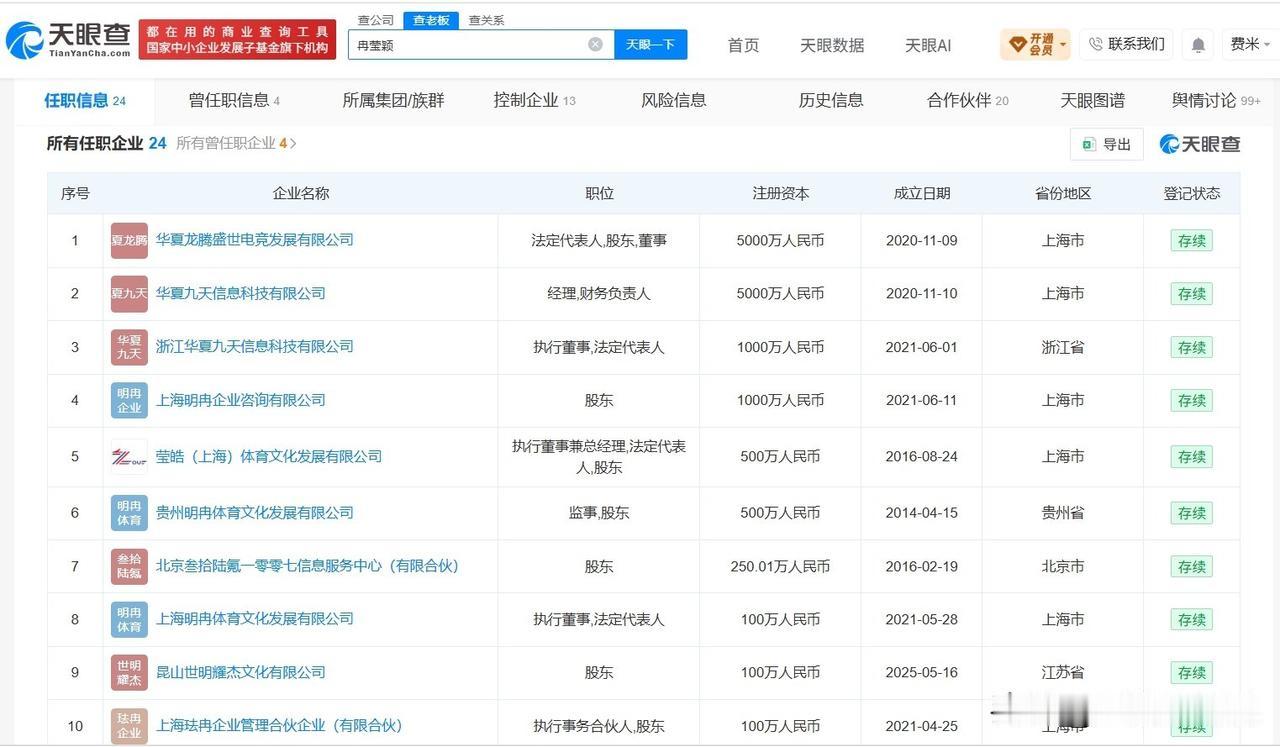Click the phone icon on 联系我们
The image size is (1280, 747).
(1095, 44)
